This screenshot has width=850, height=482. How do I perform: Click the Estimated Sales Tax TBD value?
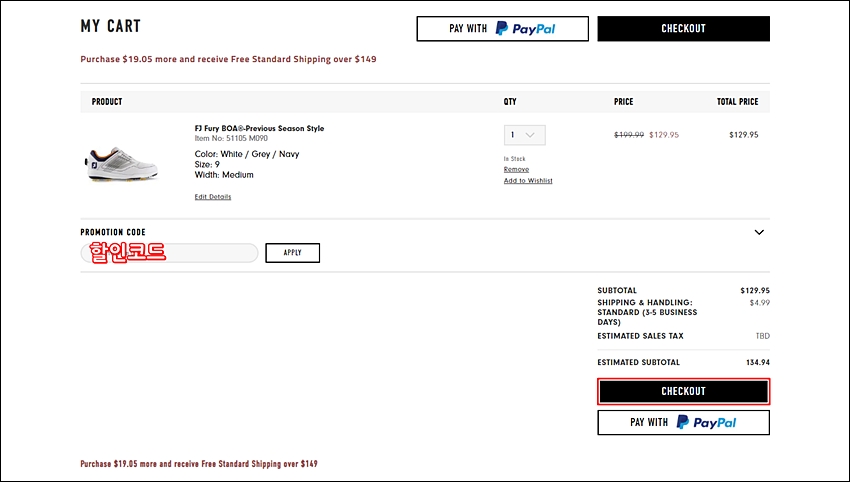[x=763, y=336]
